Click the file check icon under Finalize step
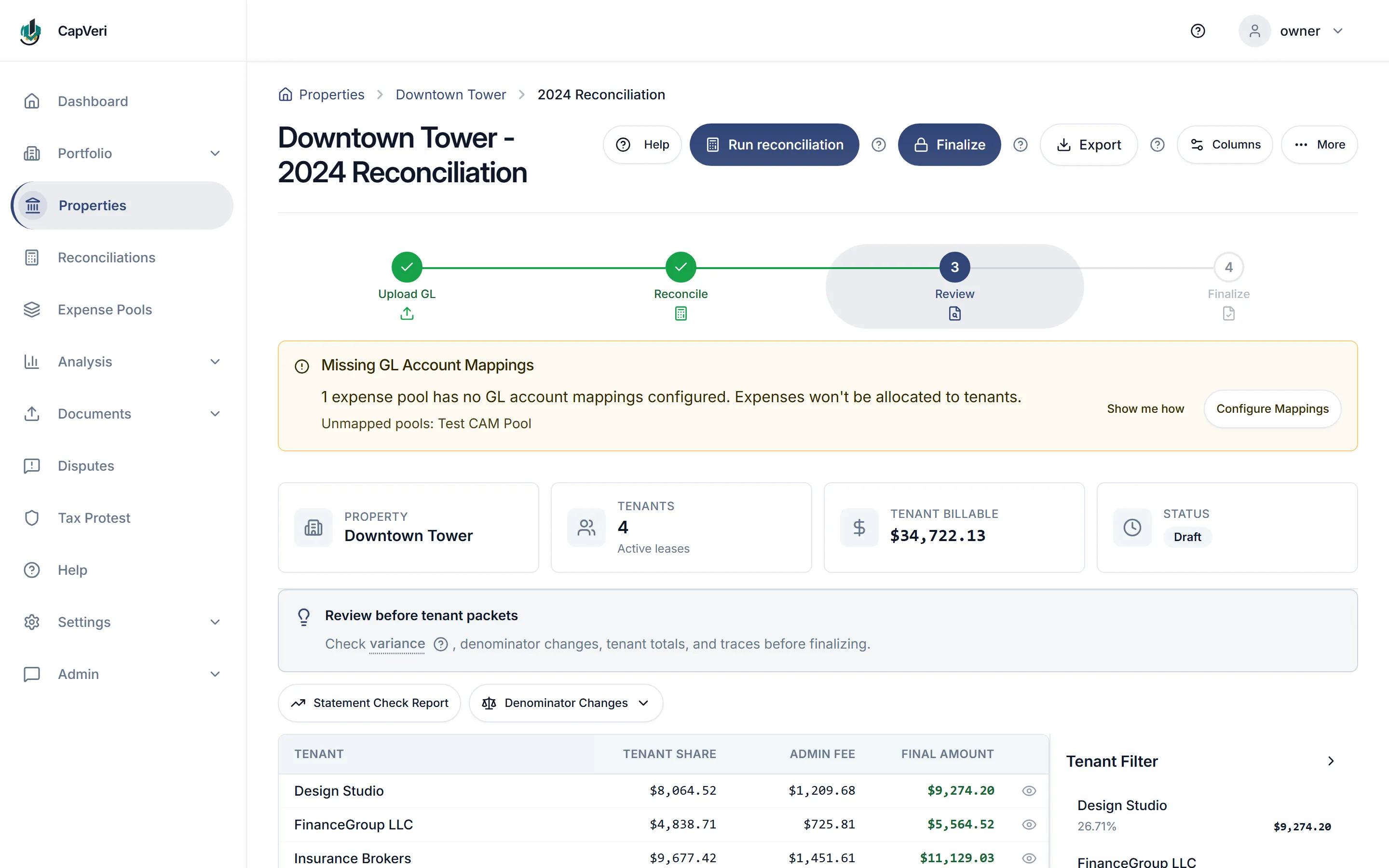 point(1228,313)
